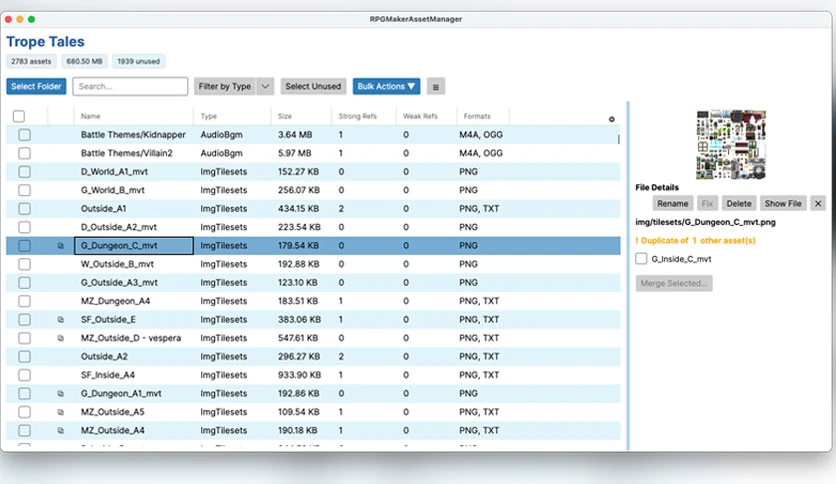836x484 pixels.
Task: Expand the Filter by Type dropdown arrow
Action: [265, 86]
